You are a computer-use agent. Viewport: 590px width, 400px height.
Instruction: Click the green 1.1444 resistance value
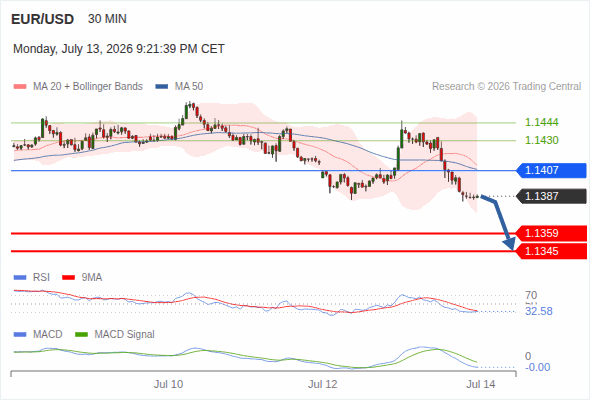541,122
